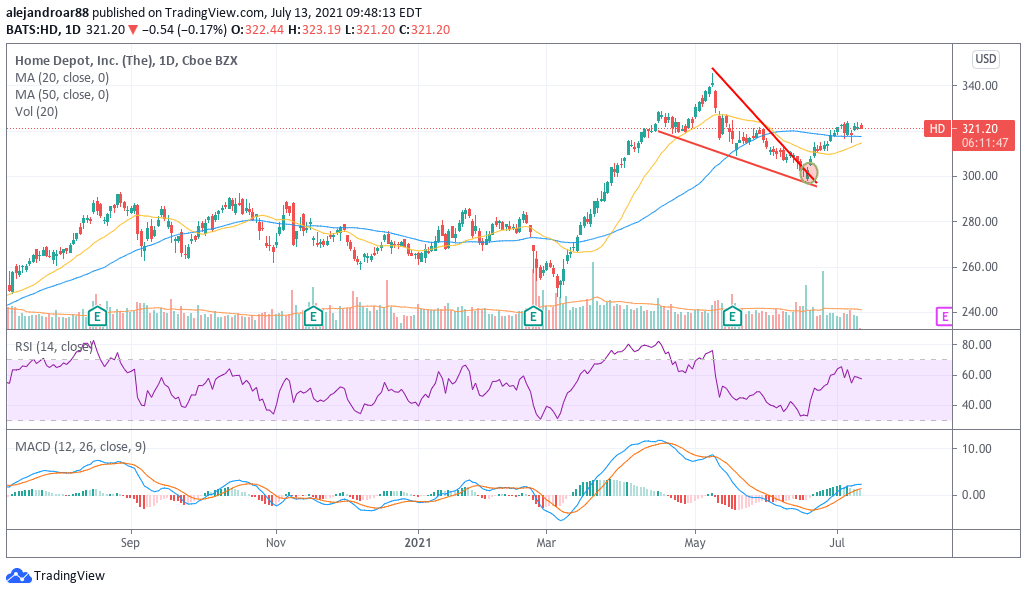1027x594 pixels.
Task: Click 40.00 on the RSI scale
Action: coord(977,405)
